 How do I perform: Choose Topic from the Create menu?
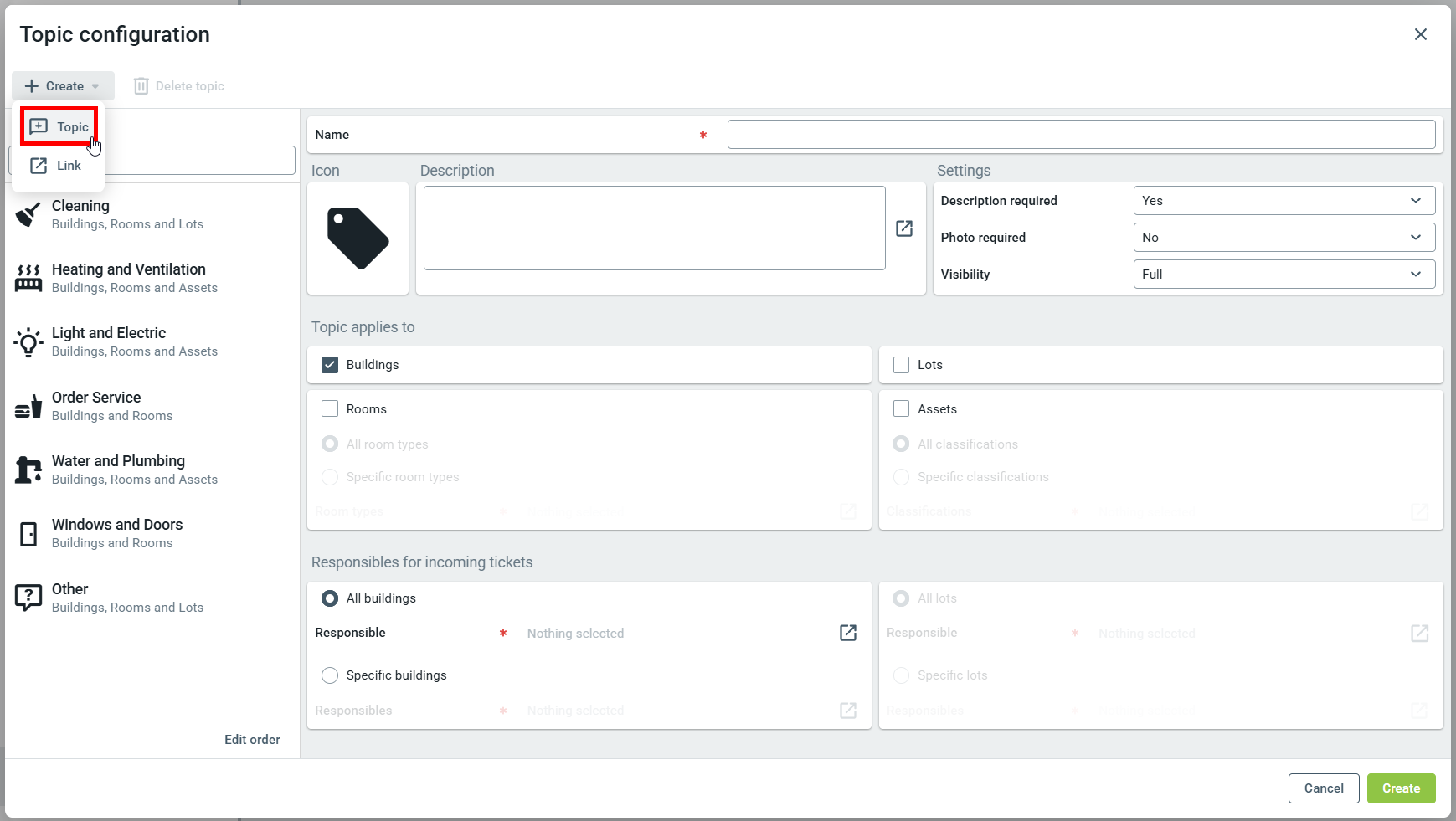pyautogui.click(x=59, y=126)
